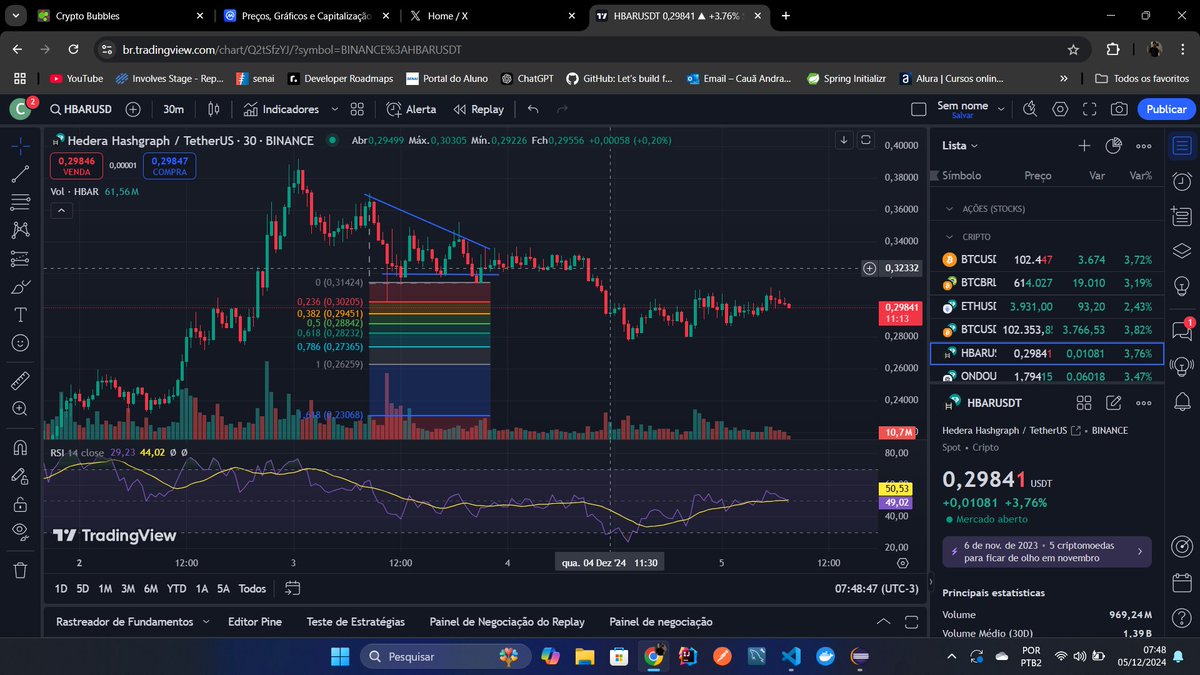The height and width of the screenshot is (675, 1200).
Task: Enter fullscreen mode
Action: pyautogui.click(x=1090, y=109)
